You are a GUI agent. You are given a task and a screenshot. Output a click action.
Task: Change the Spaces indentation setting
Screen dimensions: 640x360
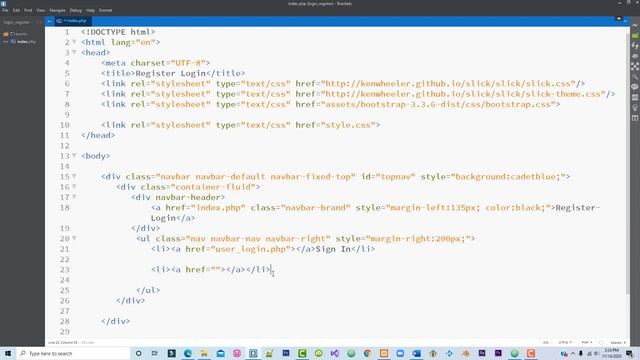click(618, 342)
